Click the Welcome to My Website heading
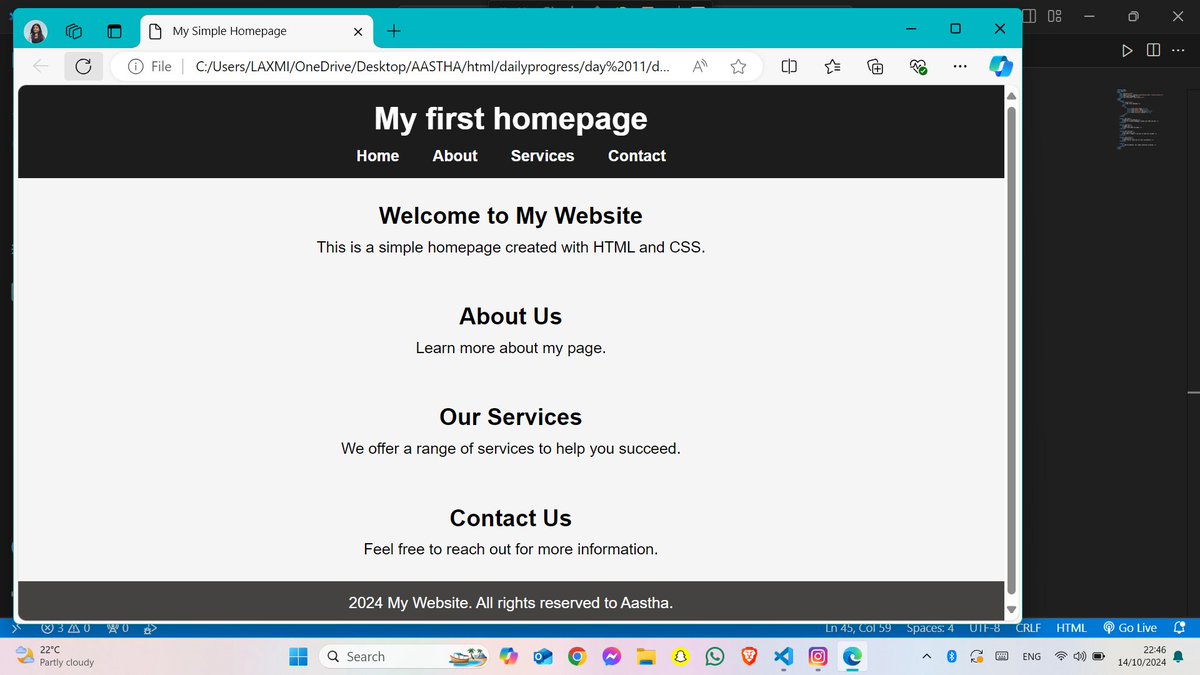Image resolution: width=1200 pixels, height=675 pixels. (x=511, y=215)
